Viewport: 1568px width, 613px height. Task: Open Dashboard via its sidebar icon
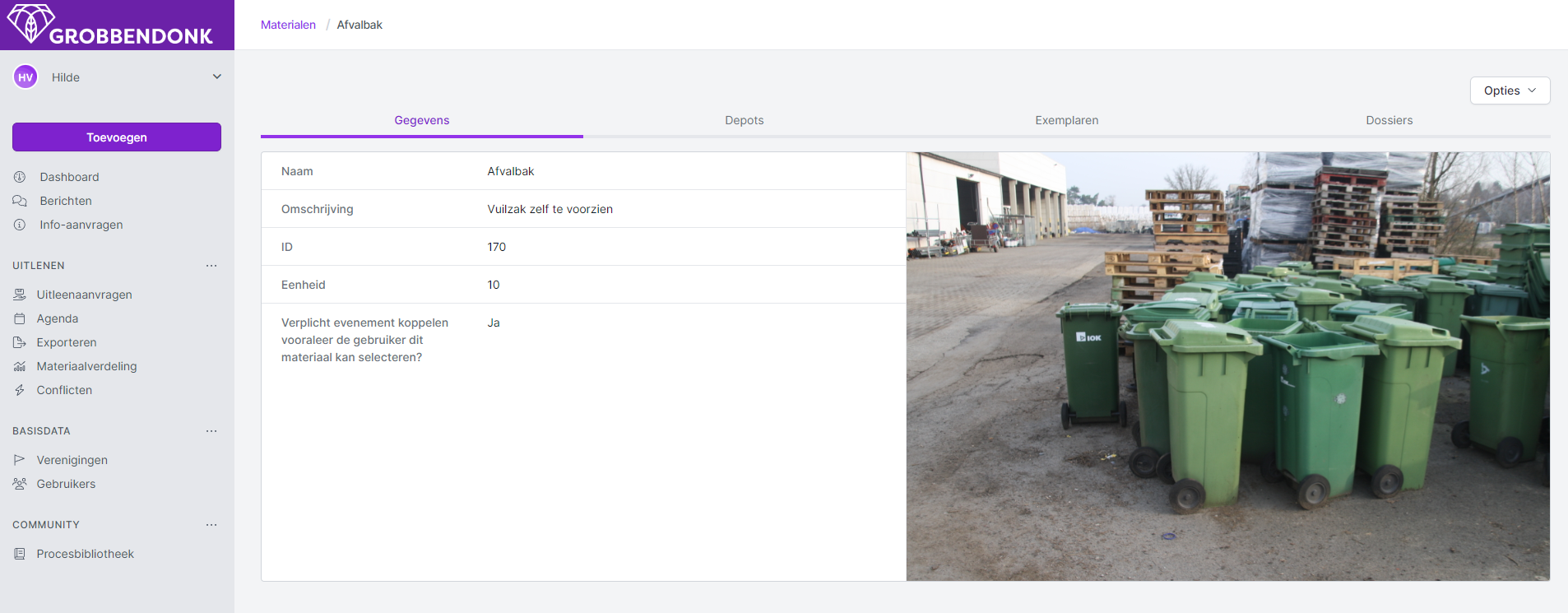(20, 177)
